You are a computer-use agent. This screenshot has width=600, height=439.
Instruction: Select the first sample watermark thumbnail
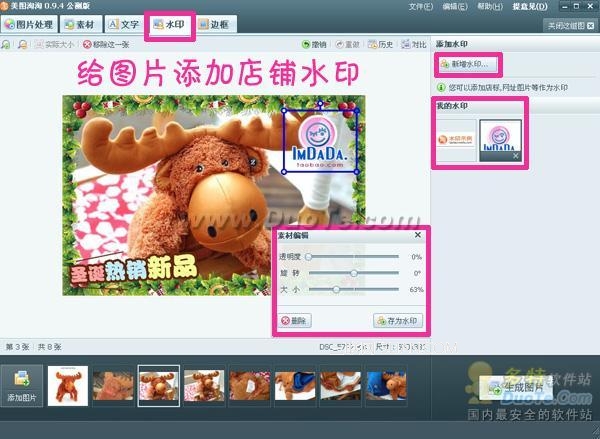456,140
